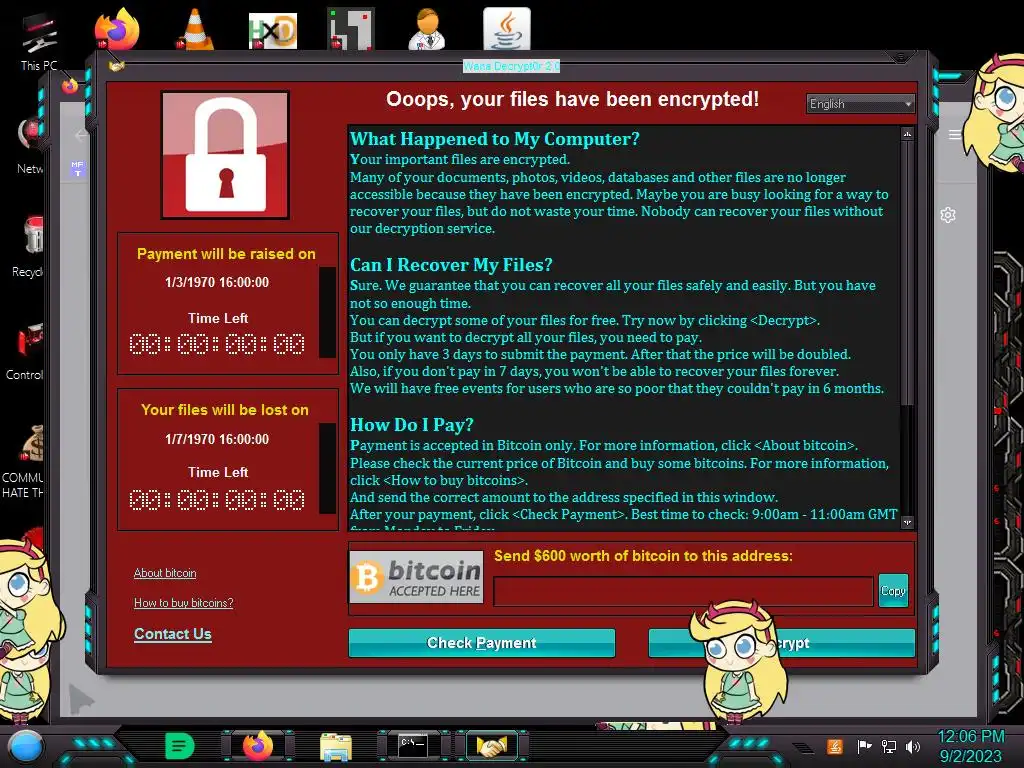Open the network tray icon
Viewport: 1024px width, 768px height.
889,746
